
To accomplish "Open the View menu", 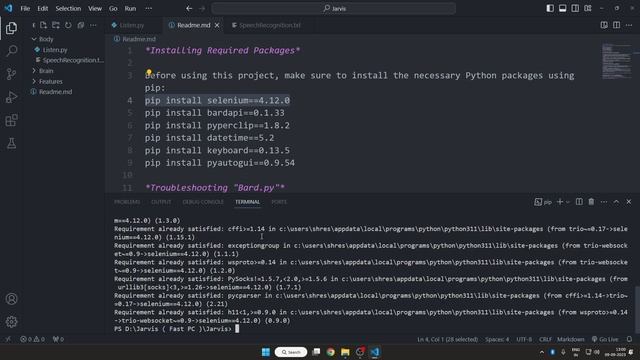I will [95, 8].
